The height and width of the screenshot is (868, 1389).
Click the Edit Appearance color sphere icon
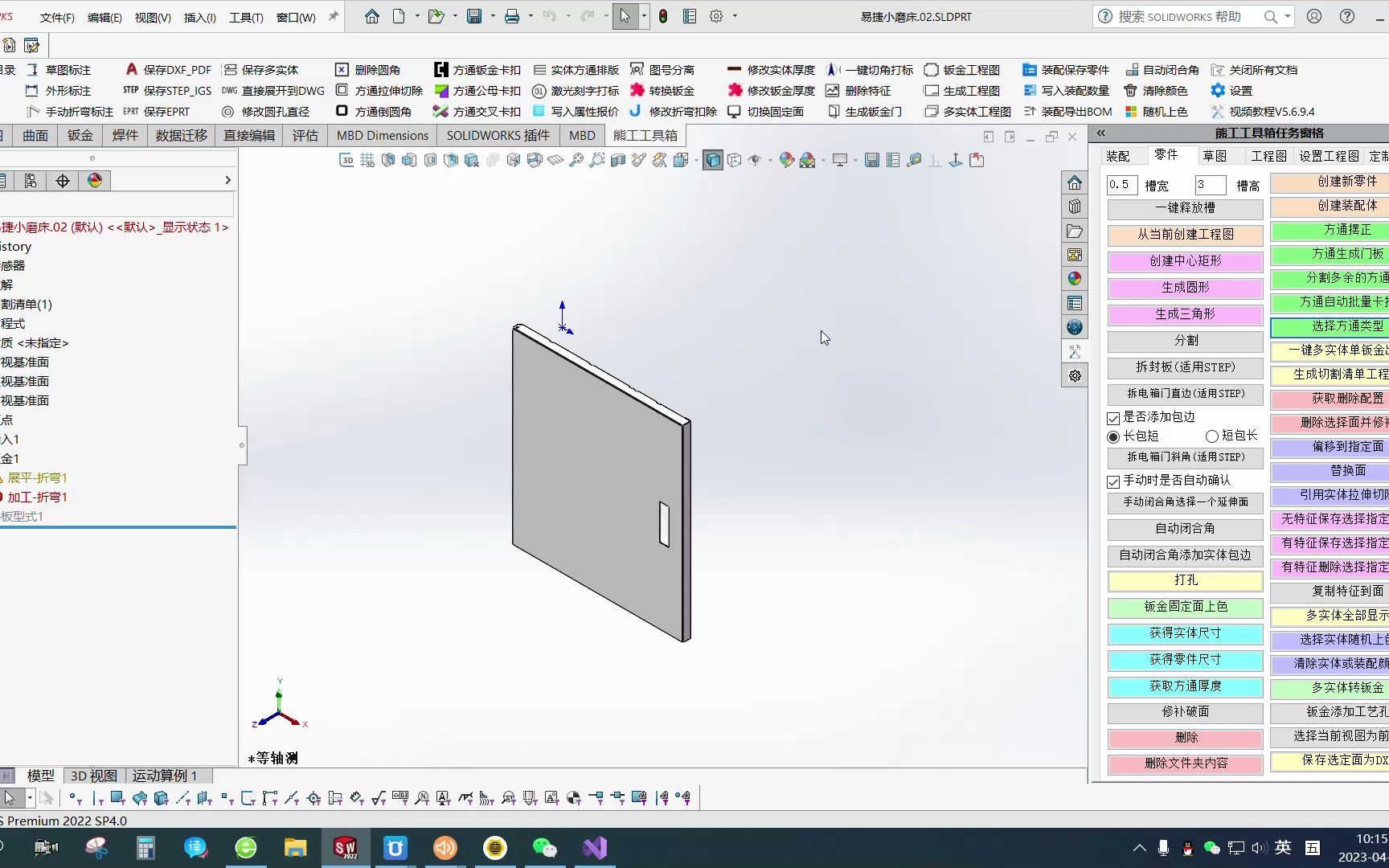tap(788, 160)
